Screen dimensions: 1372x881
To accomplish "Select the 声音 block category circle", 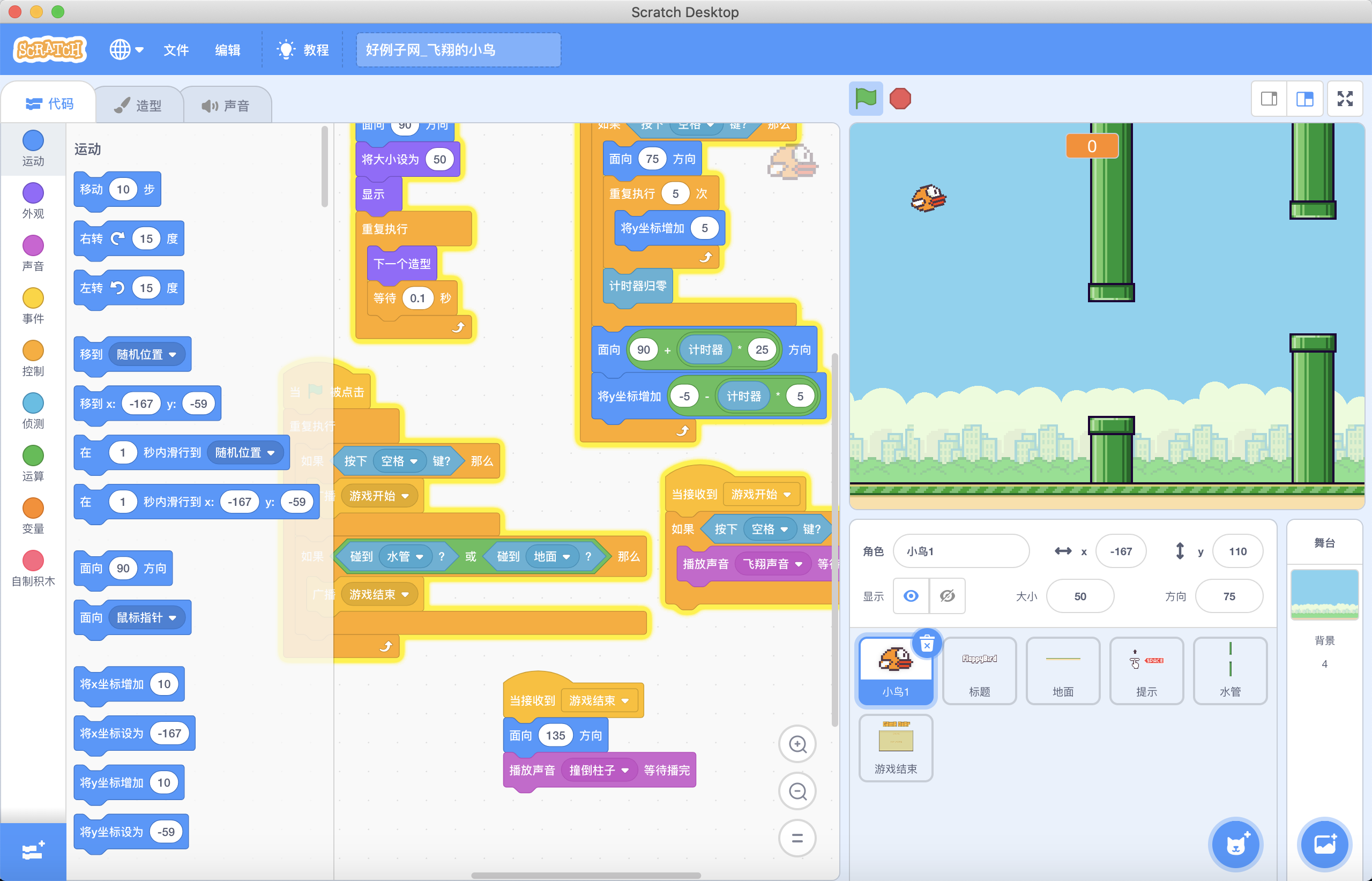I will click(33, 246).
